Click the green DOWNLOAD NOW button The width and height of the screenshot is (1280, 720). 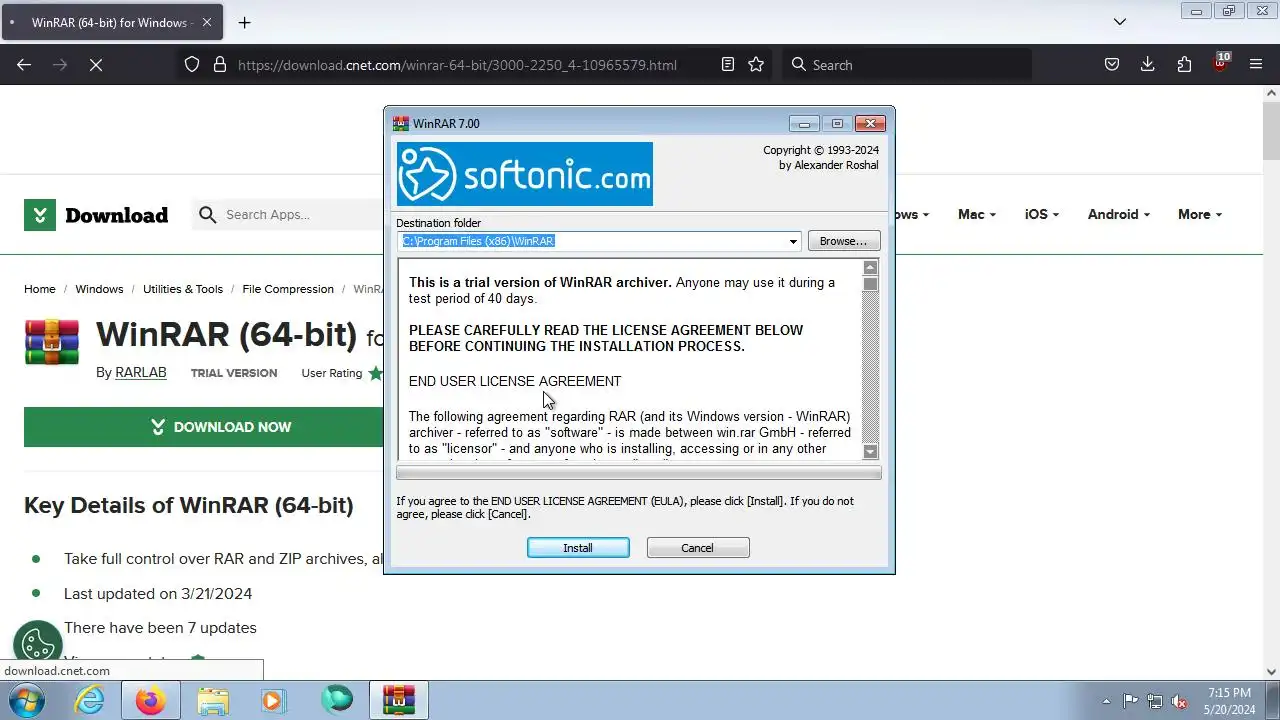click(204, 427)
